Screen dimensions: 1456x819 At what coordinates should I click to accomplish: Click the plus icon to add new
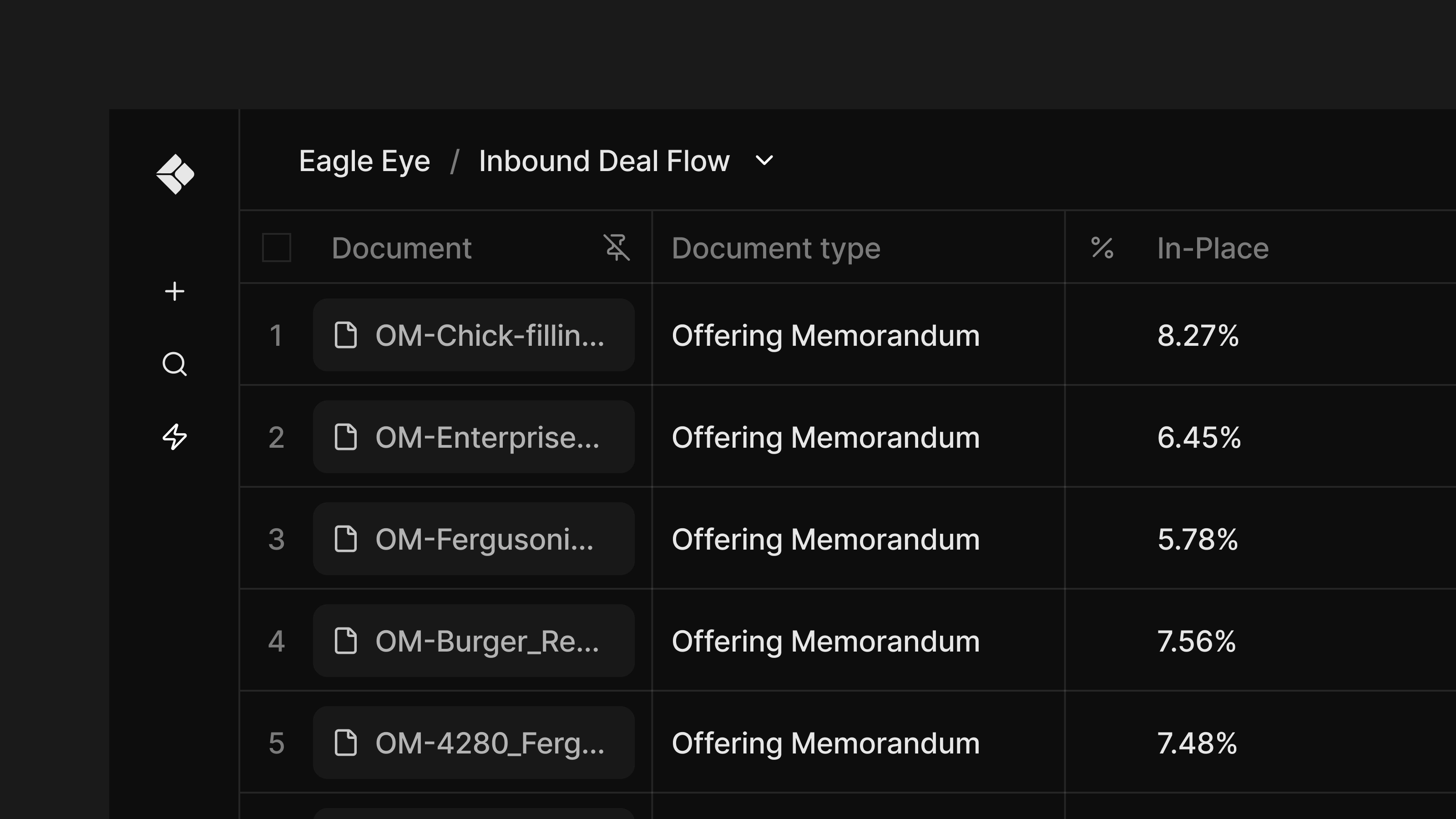175,292
